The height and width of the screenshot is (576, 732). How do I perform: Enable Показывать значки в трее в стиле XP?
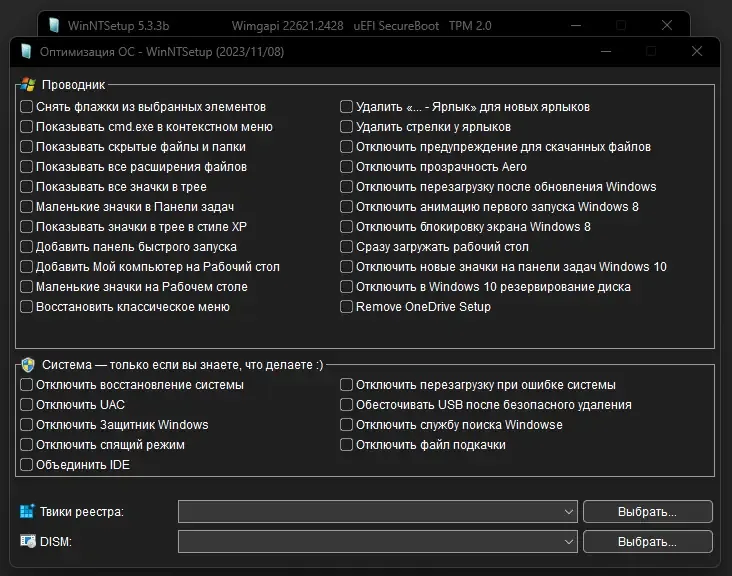coord(27,226)
